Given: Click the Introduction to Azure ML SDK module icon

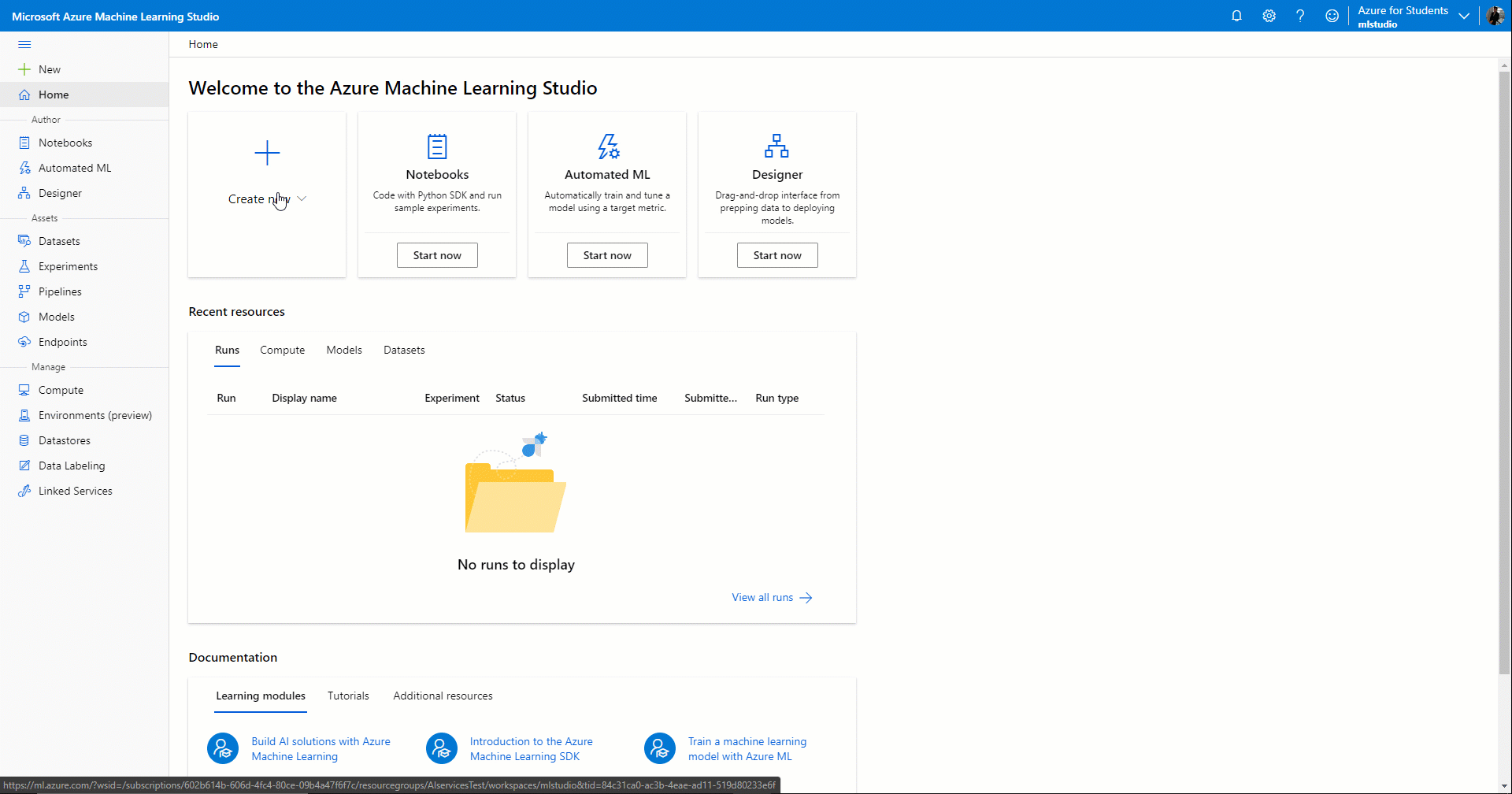Looking at the screenshot, I should click(x=442, y=748).
